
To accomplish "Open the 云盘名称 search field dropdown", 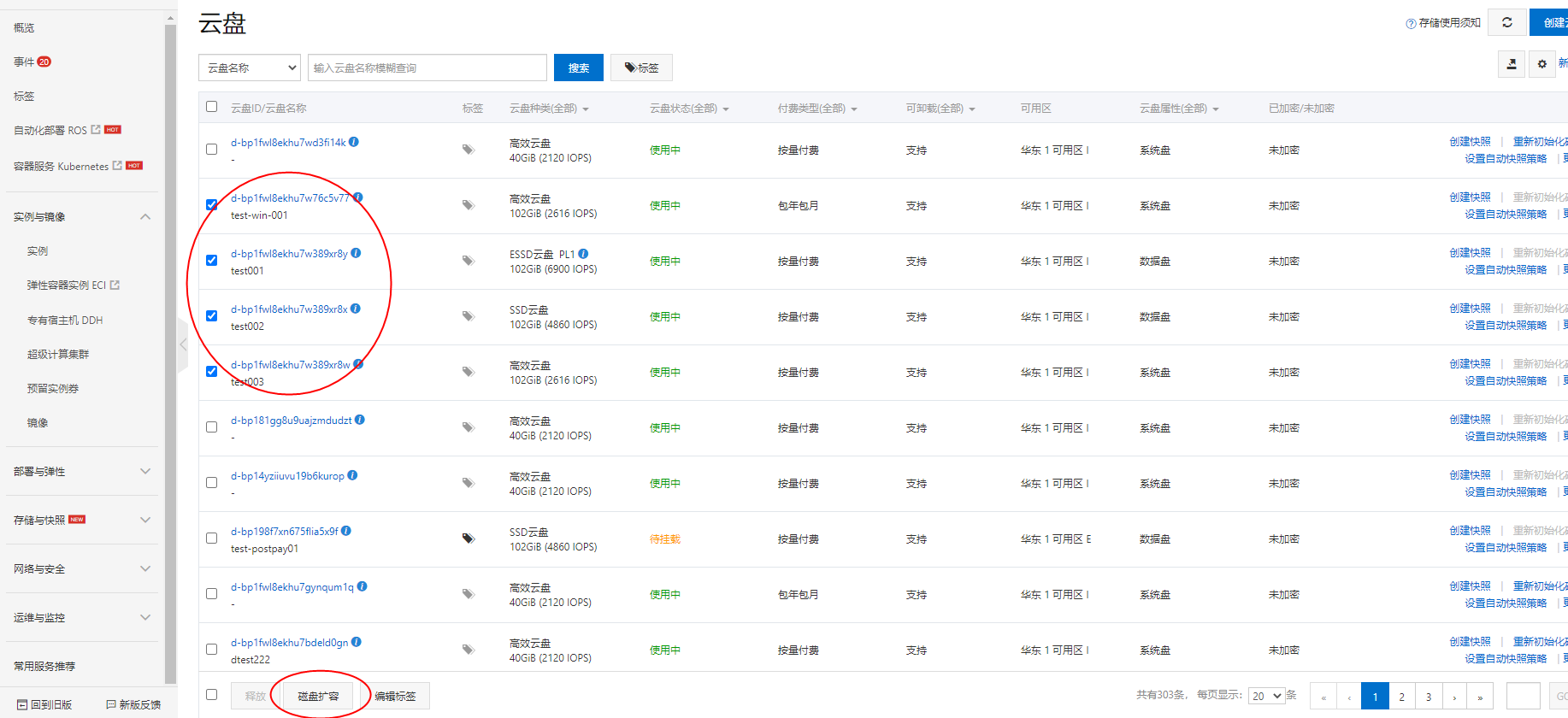I will coord(250,68).
